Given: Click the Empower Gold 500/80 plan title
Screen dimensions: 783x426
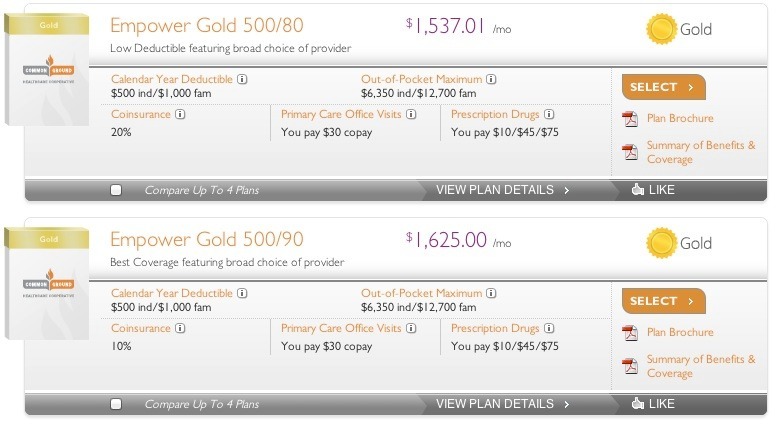Looking at the screenshot, I should [206, 25].
